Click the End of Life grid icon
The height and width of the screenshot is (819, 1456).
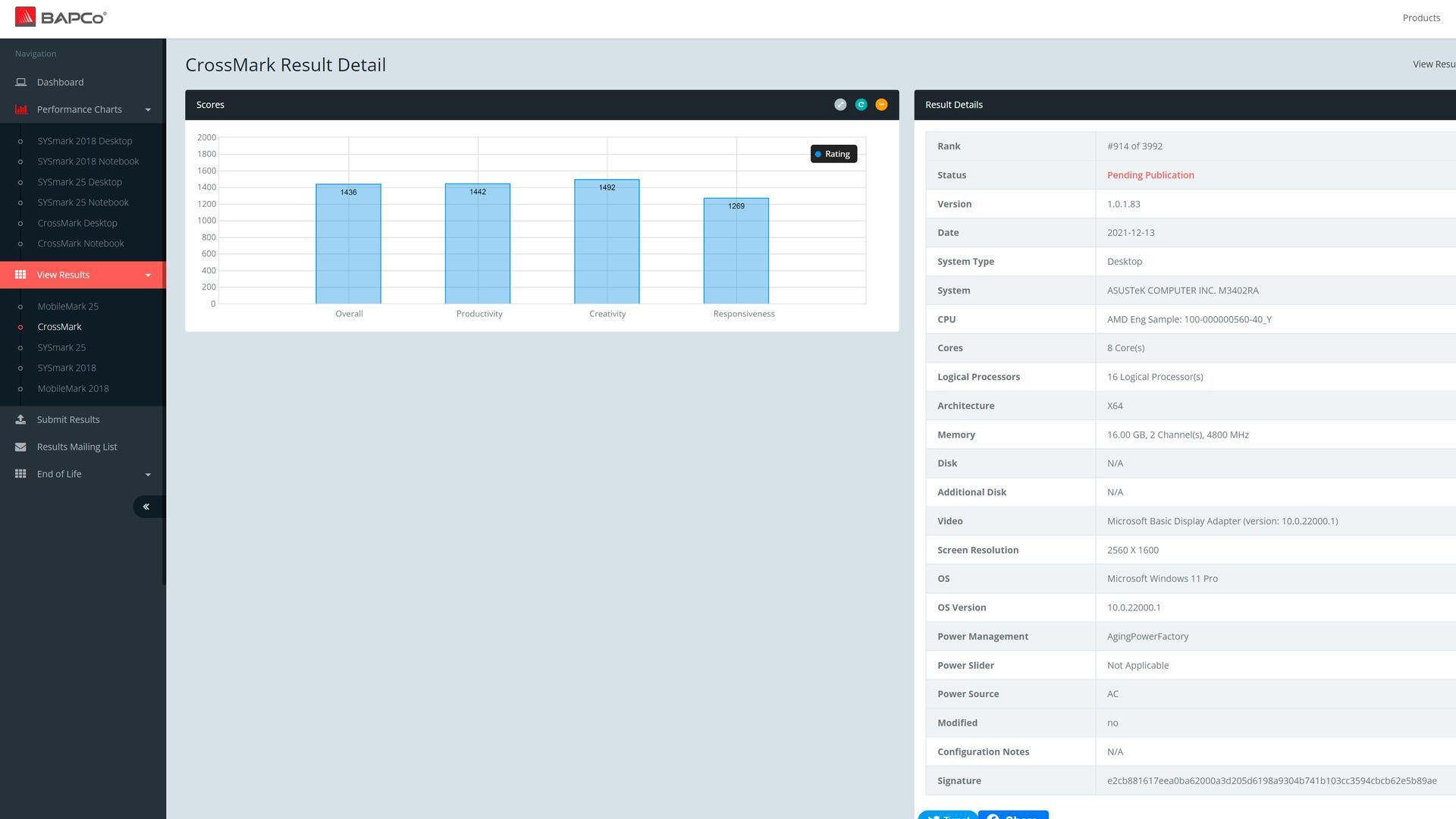click(x=20, y=474)
